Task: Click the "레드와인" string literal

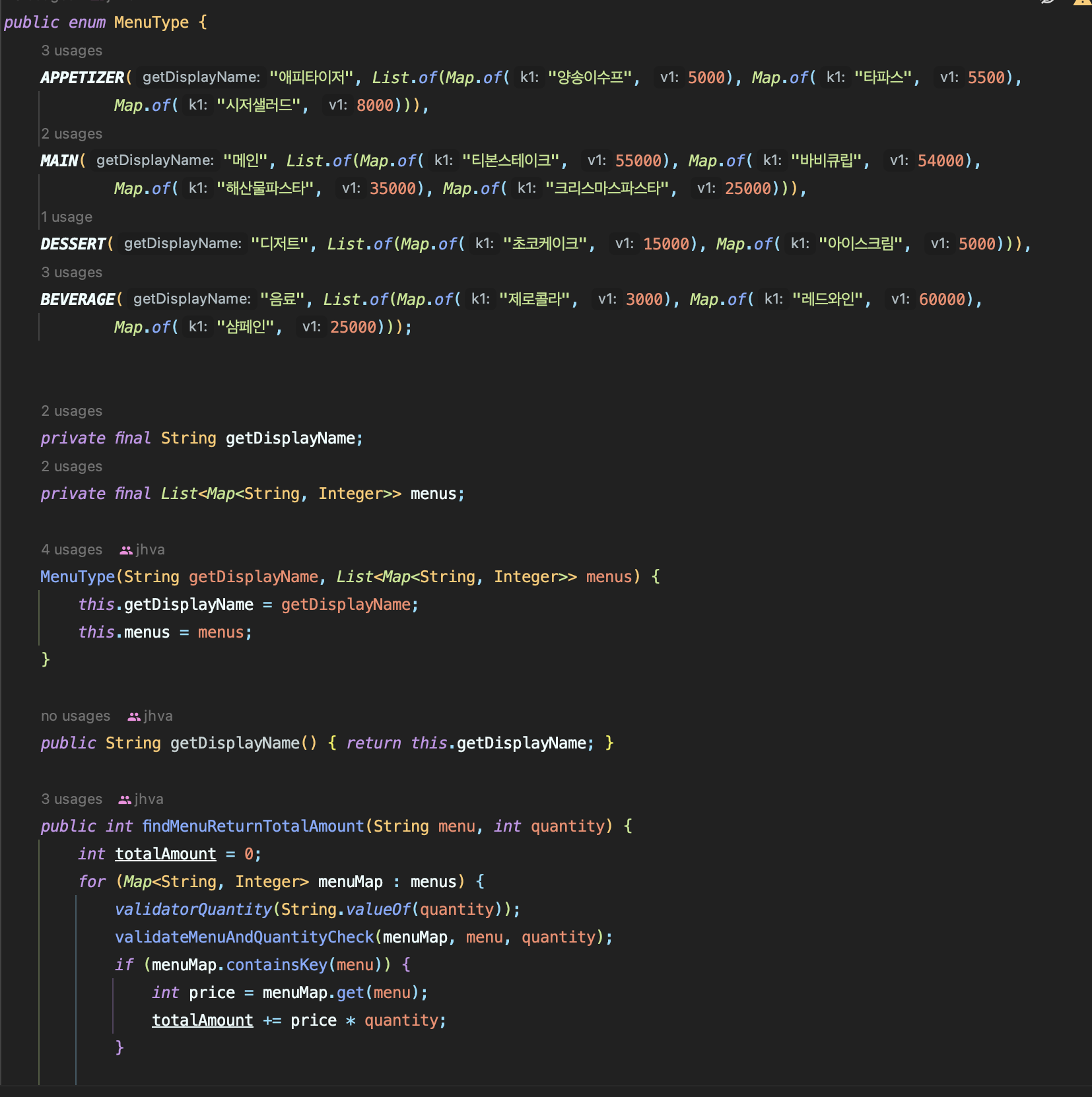Action: click(828, 300)
